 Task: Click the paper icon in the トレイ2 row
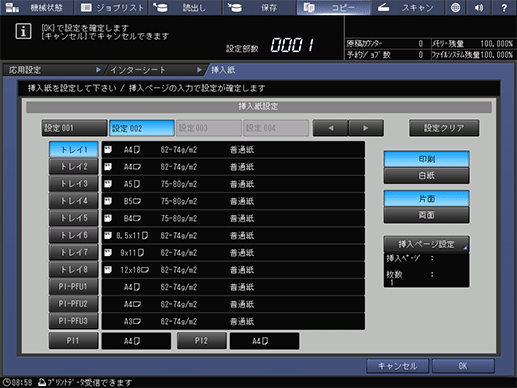(108, 167)
